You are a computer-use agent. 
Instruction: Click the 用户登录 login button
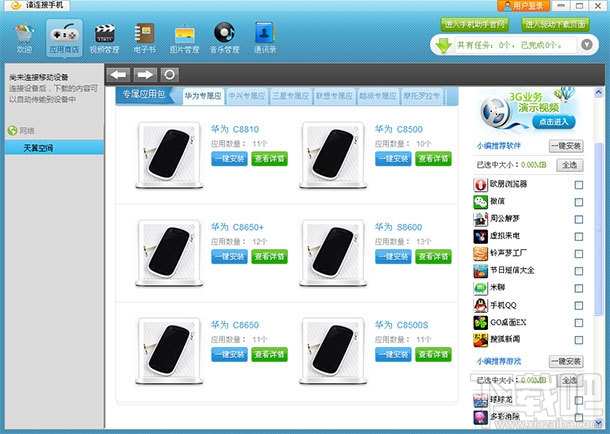[x=523, y=6]
